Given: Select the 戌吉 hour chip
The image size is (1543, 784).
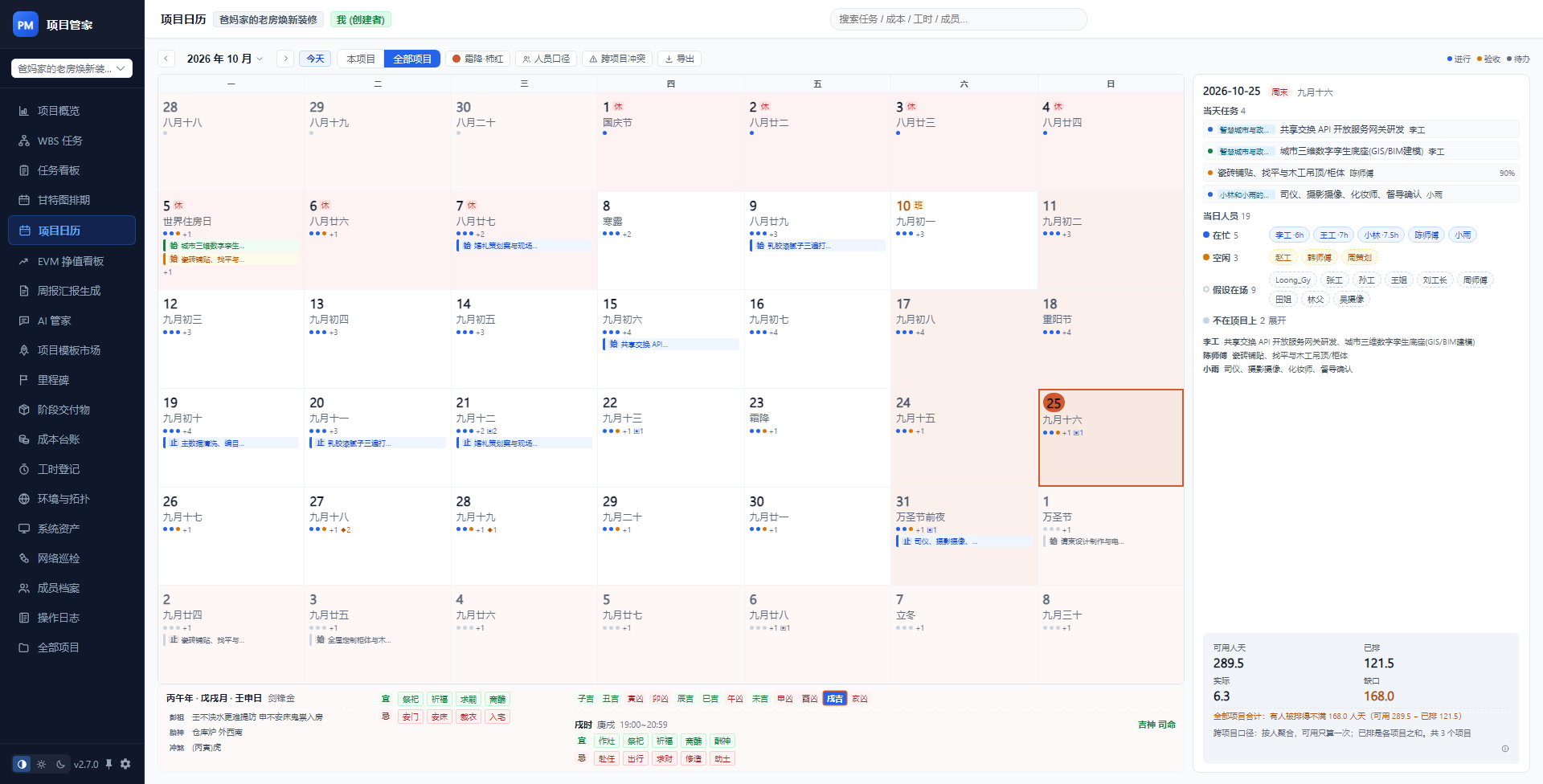Looking at the screenshot, I should pos(835,699).
